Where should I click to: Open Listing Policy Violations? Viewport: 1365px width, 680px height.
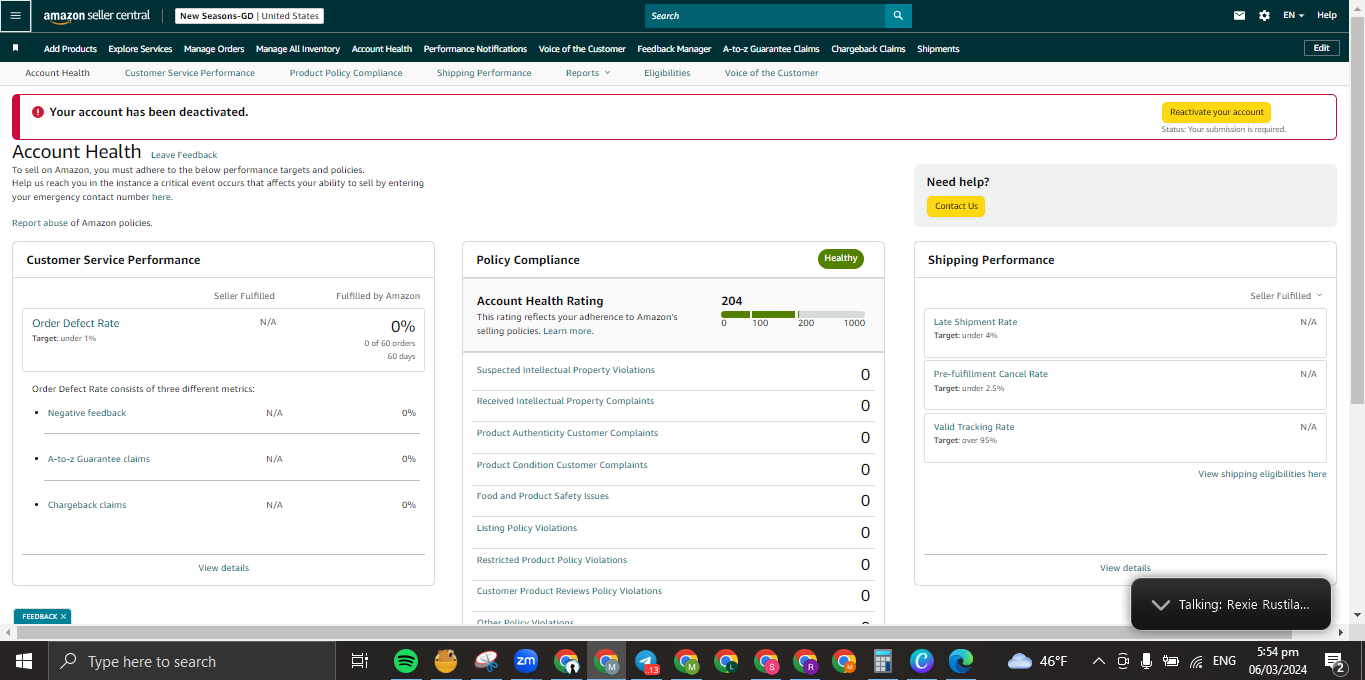coord(527,528)
